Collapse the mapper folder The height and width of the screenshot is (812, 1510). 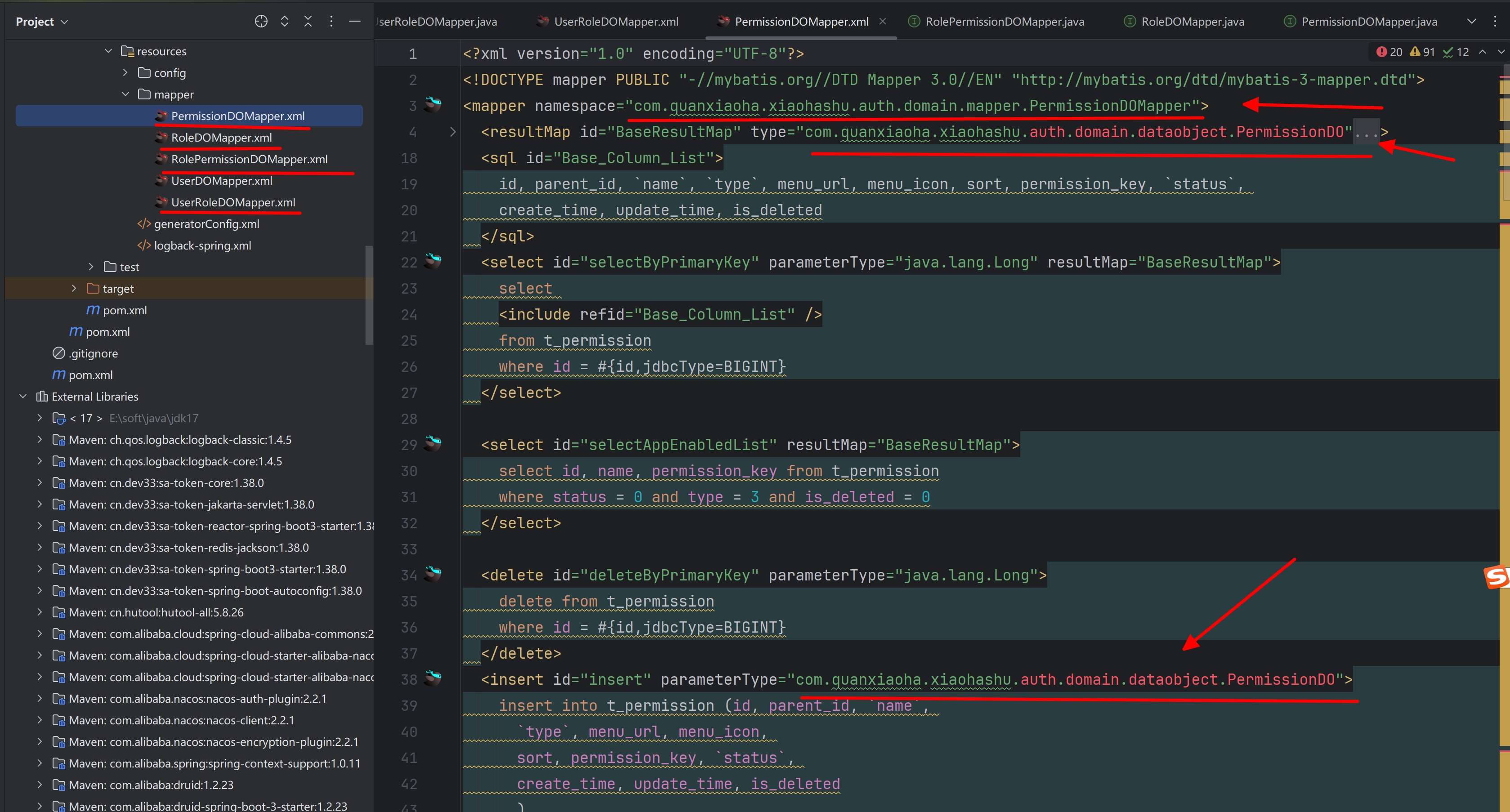point(125,94)
